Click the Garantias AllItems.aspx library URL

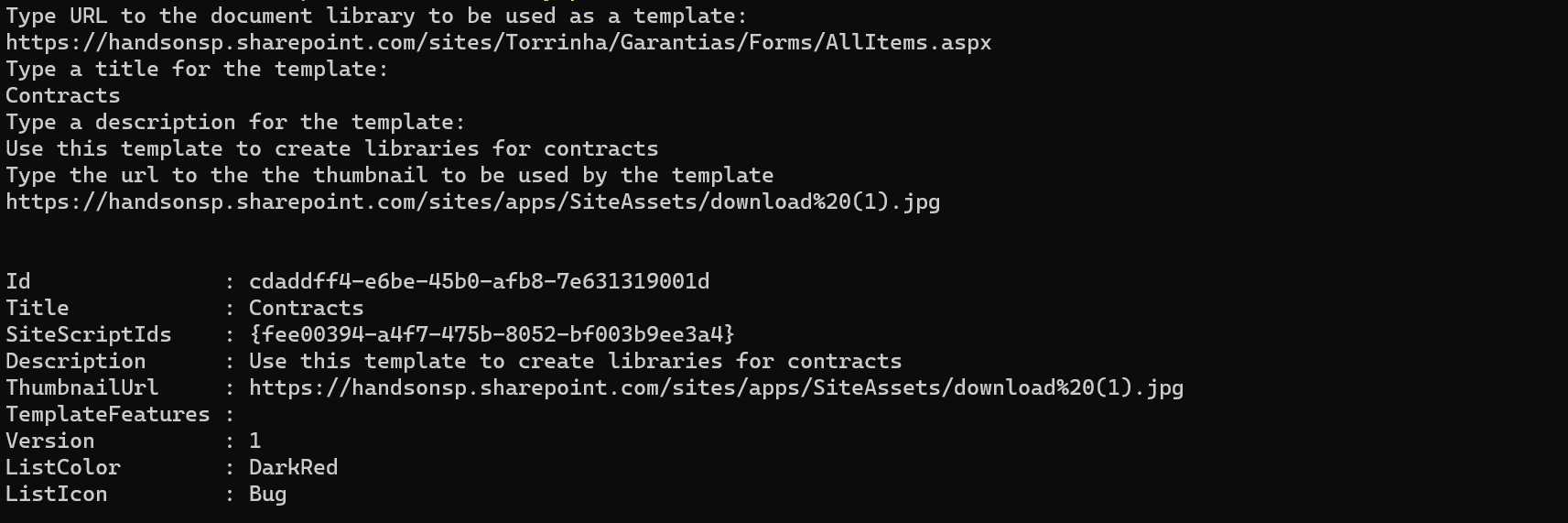[x=498, y=43]
